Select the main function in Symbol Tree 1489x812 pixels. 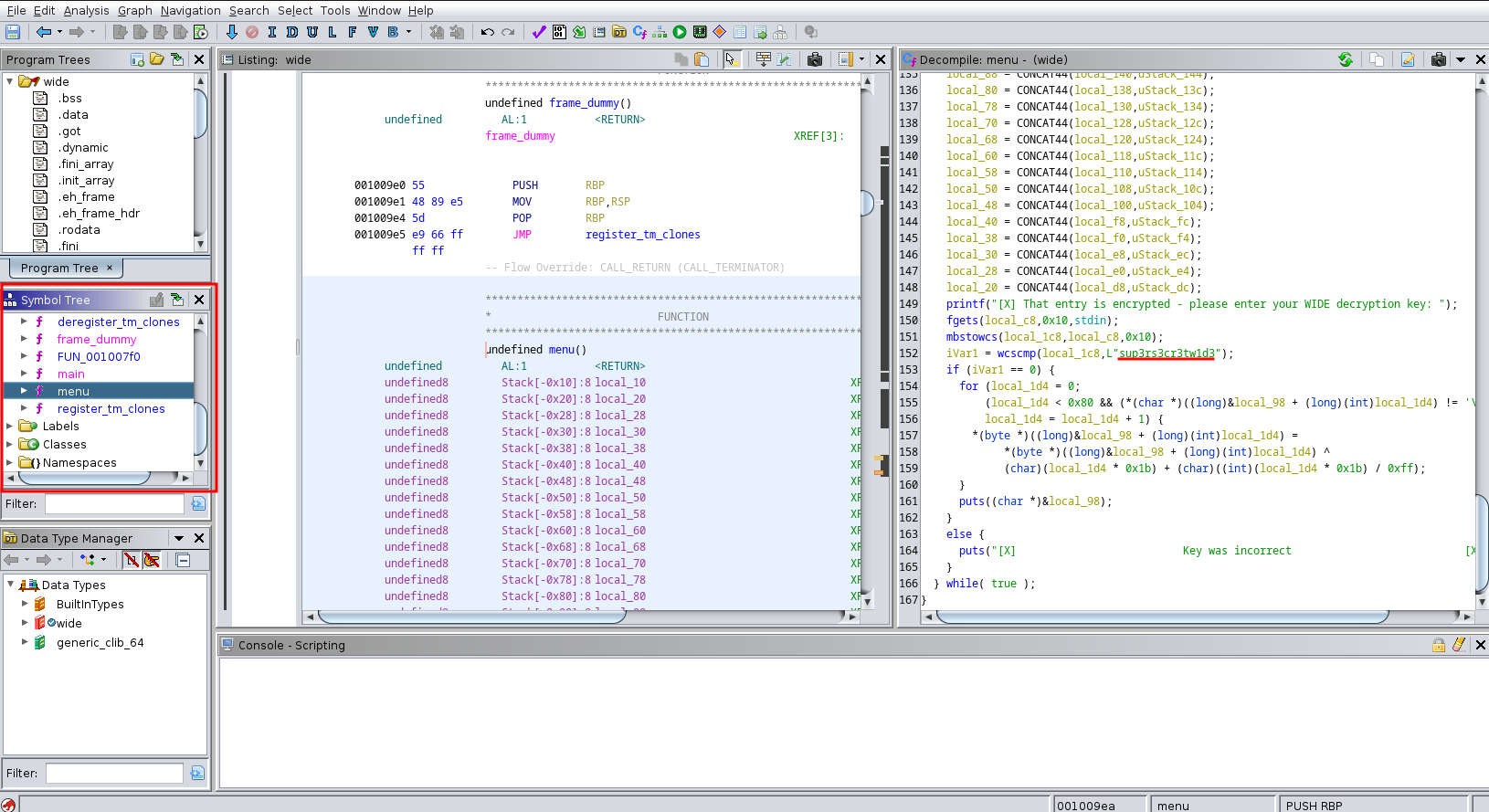[70, 374]
